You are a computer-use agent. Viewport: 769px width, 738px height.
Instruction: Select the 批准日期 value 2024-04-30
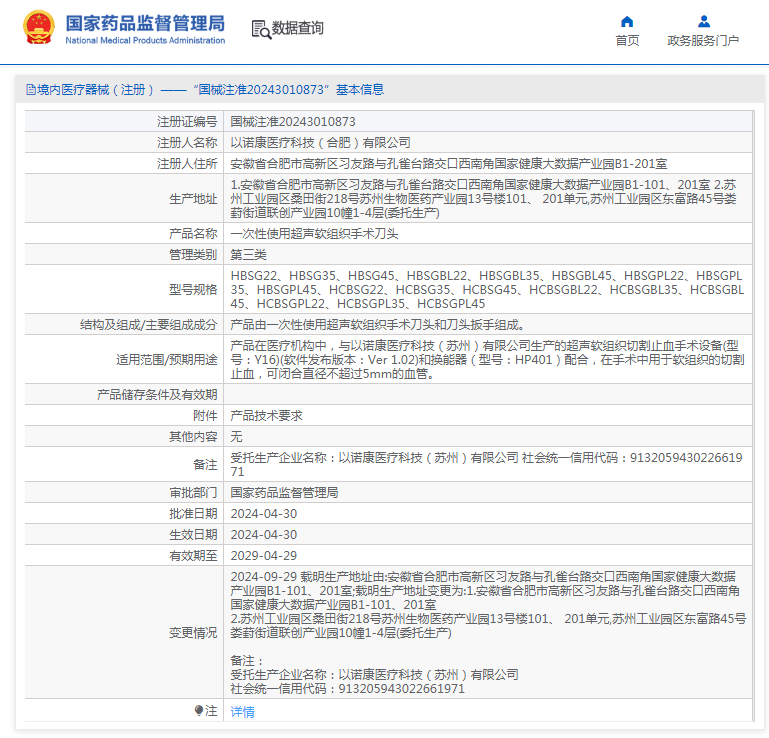tap(264, 513)
